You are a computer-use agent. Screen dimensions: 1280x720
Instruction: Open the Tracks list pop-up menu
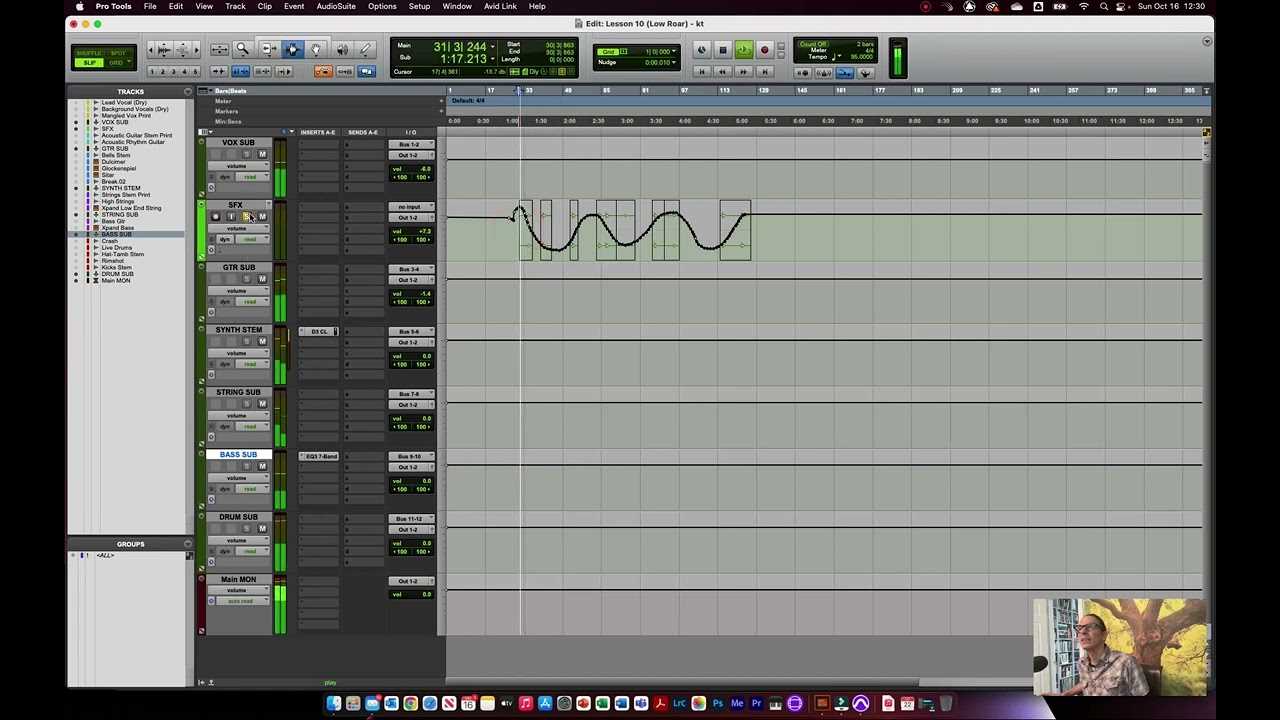tap(188, 91)
